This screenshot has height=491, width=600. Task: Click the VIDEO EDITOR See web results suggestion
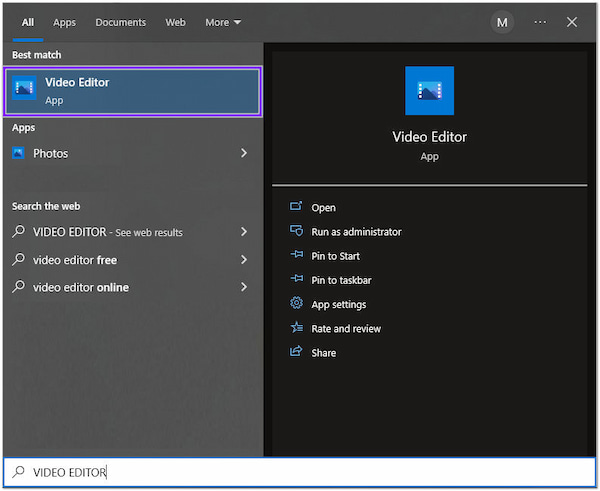click(x=132, y=232)
